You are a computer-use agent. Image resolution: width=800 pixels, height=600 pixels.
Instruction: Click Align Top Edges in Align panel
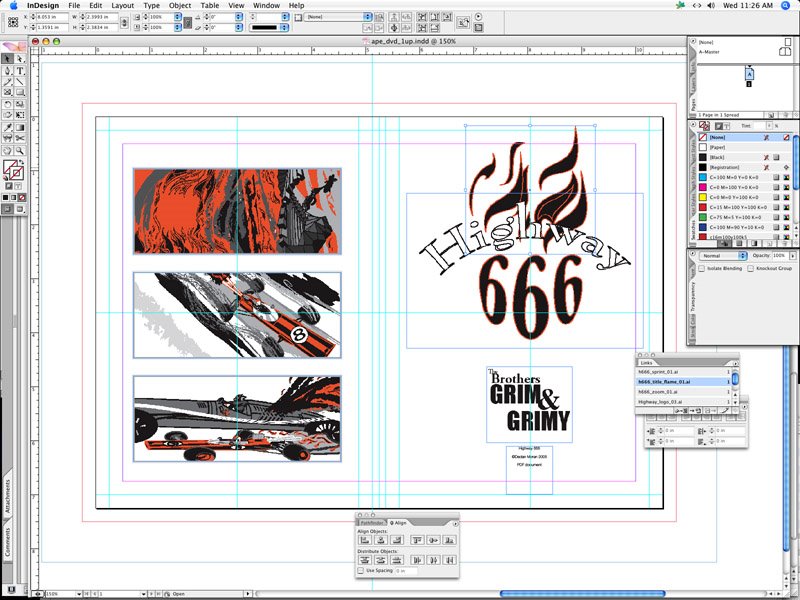point(417,540)
